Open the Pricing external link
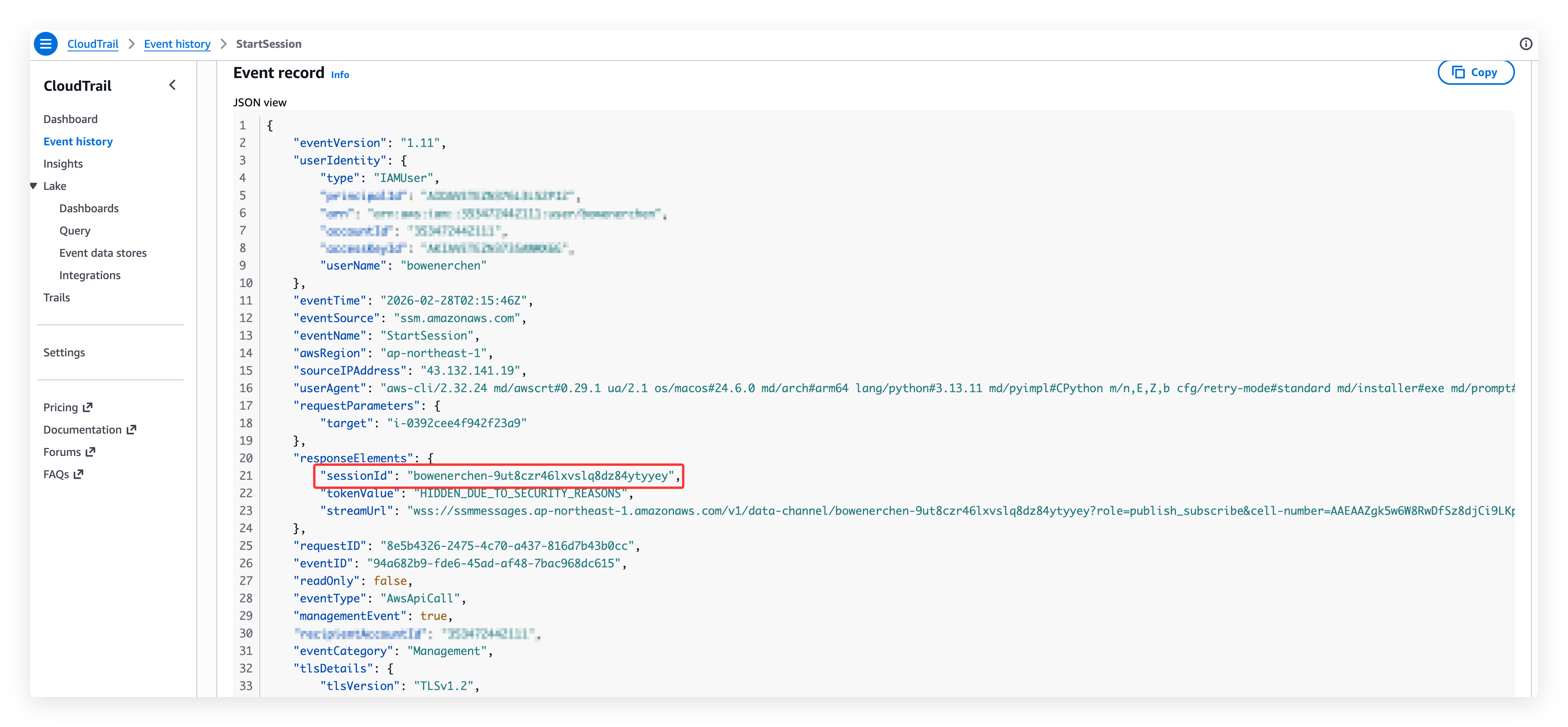 68,407
